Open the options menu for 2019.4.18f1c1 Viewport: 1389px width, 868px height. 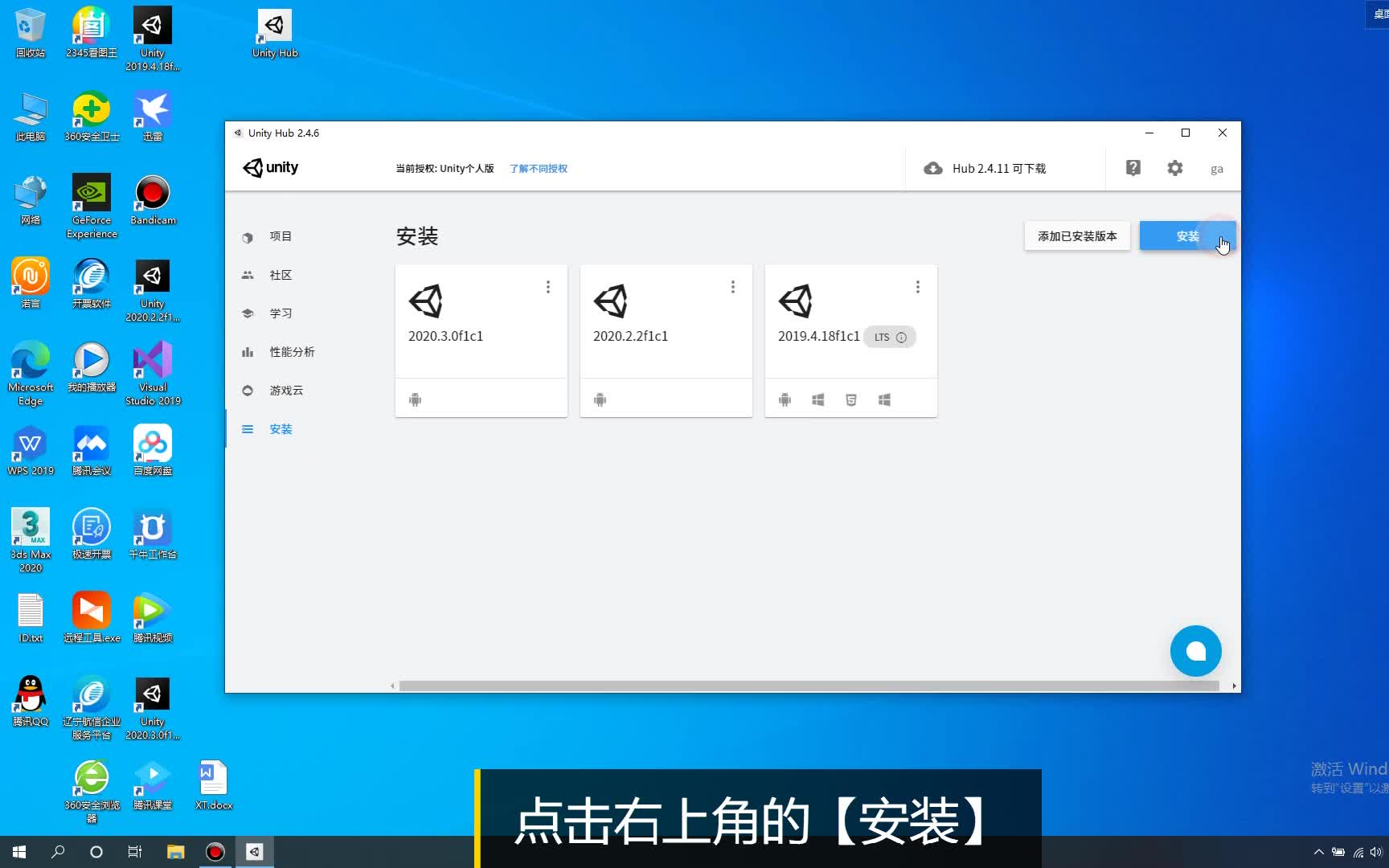[917, 286]
